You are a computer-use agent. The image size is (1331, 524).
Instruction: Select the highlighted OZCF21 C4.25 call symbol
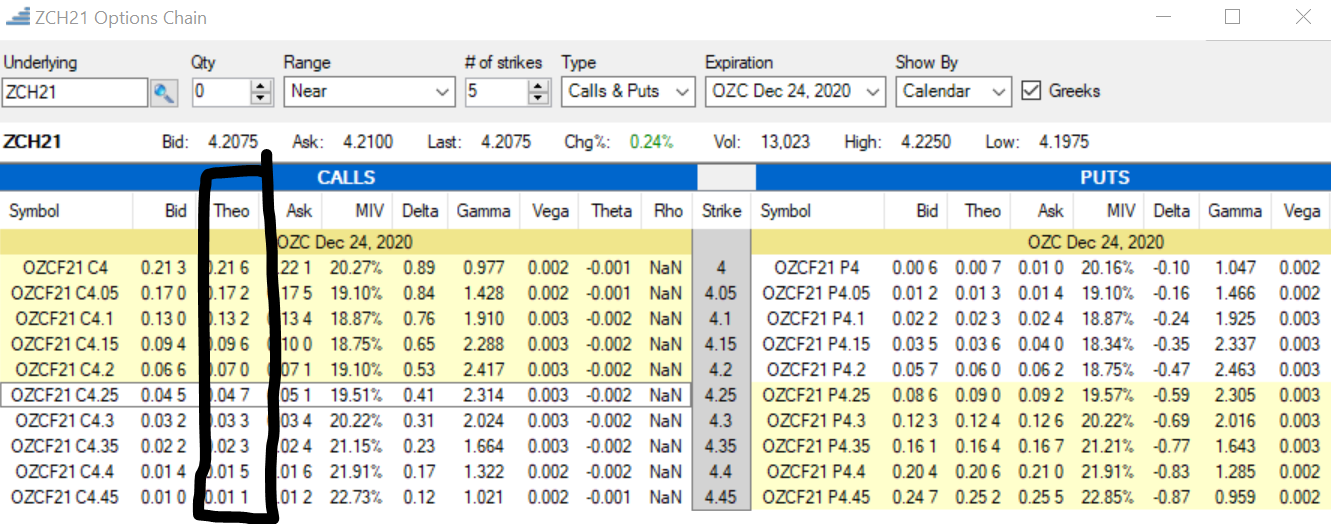pos(64,395)
